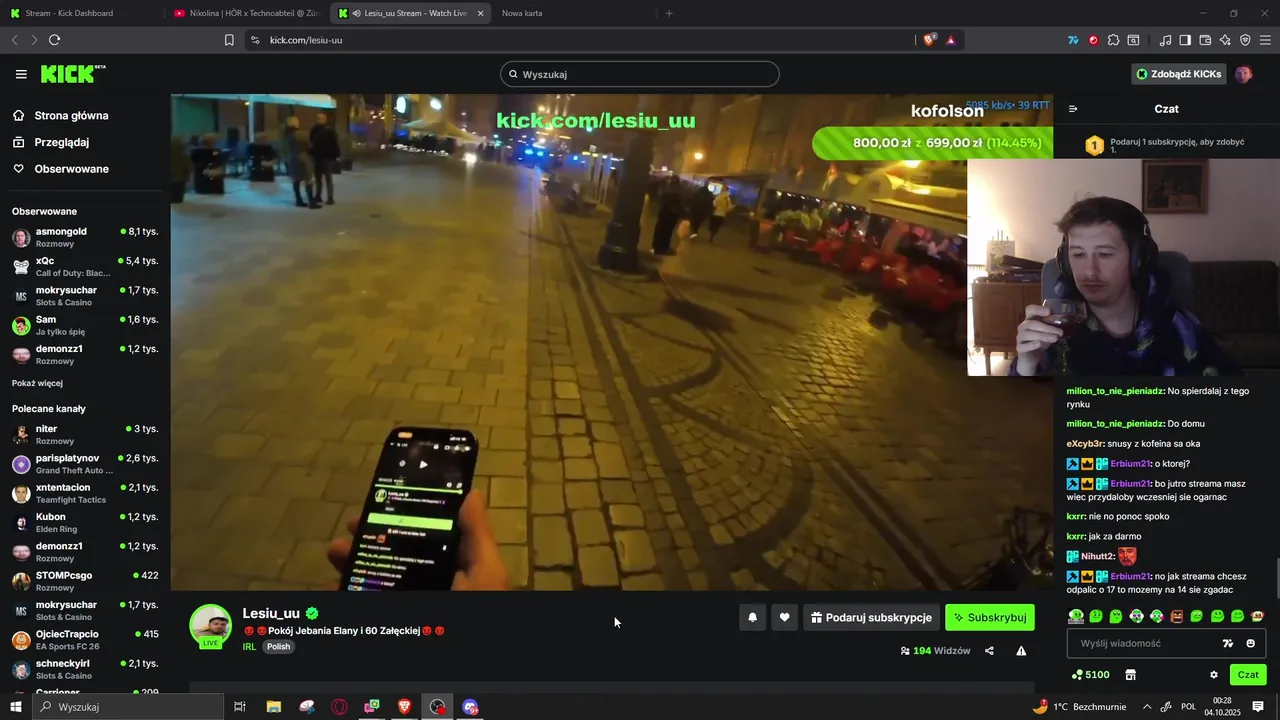1280x720 pixels.
Task: Open a new browser tab with plus
Action: [x=669, y=13]
